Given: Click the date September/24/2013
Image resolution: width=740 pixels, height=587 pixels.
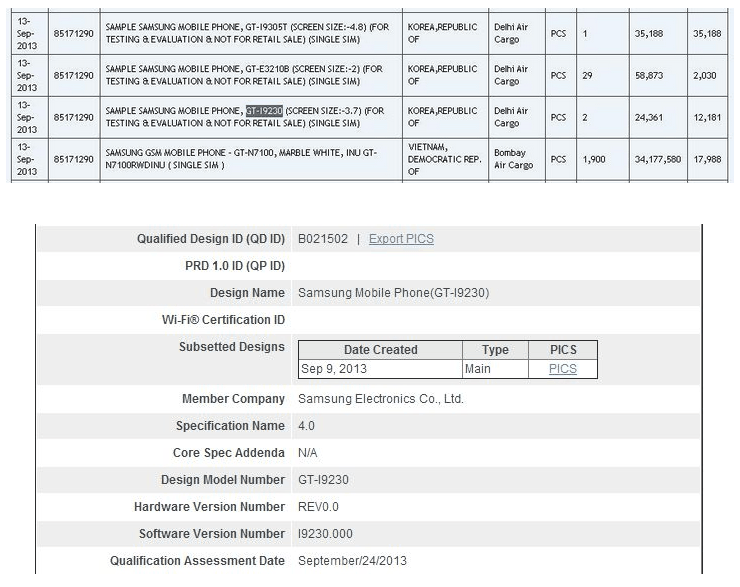Looking at the screenshot, I should coord(353,561).
